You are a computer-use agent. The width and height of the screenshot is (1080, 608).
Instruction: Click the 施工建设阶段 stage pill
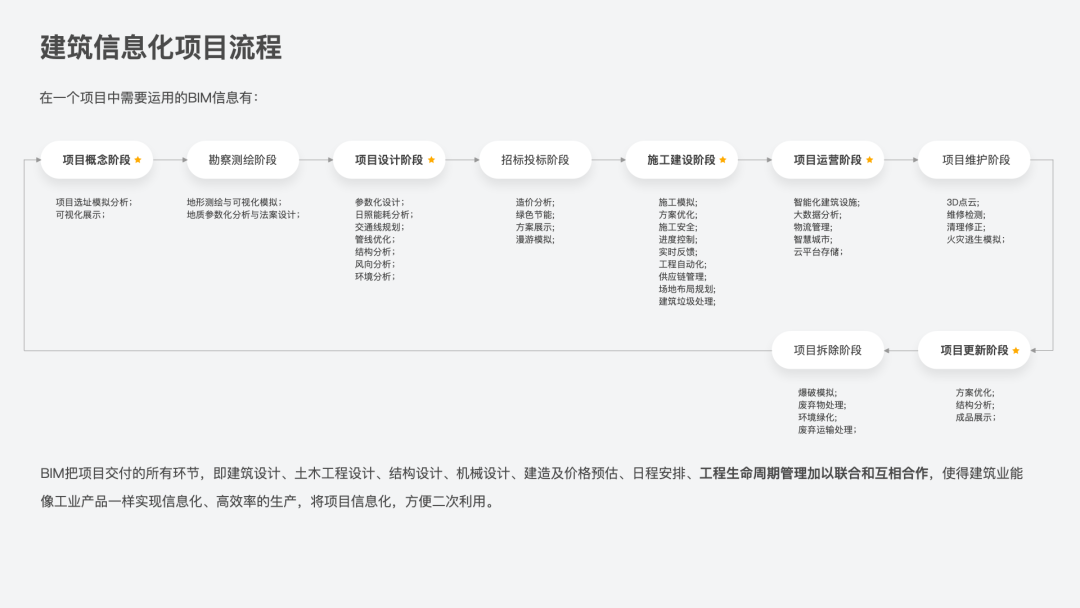[x=681, y=160]
